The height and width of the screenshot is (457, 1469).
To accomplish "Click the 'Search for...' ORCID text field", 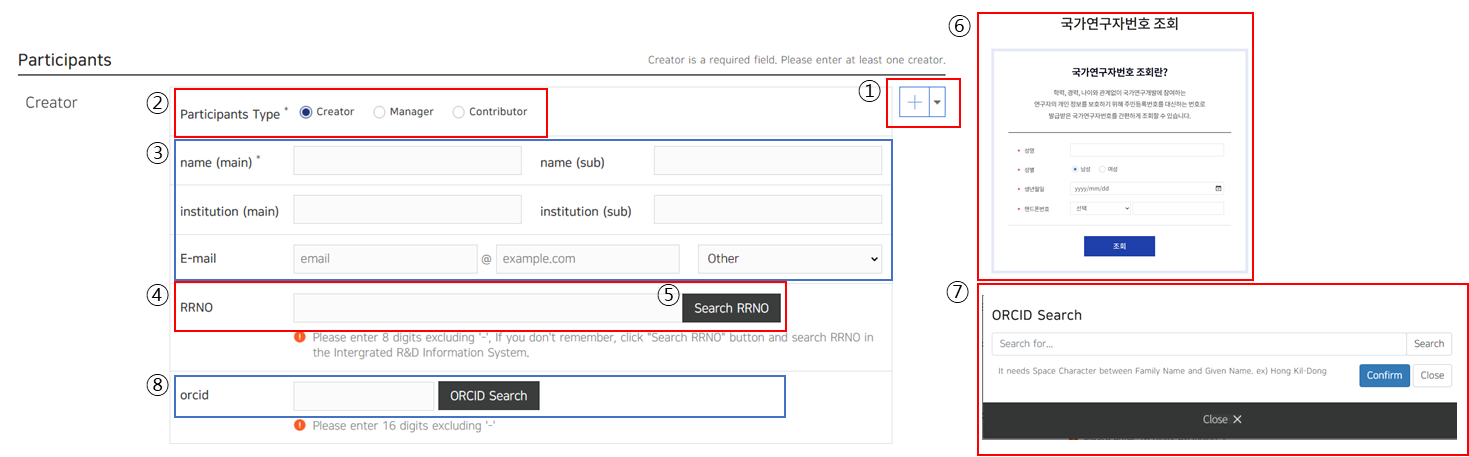I will (1198, 344).
